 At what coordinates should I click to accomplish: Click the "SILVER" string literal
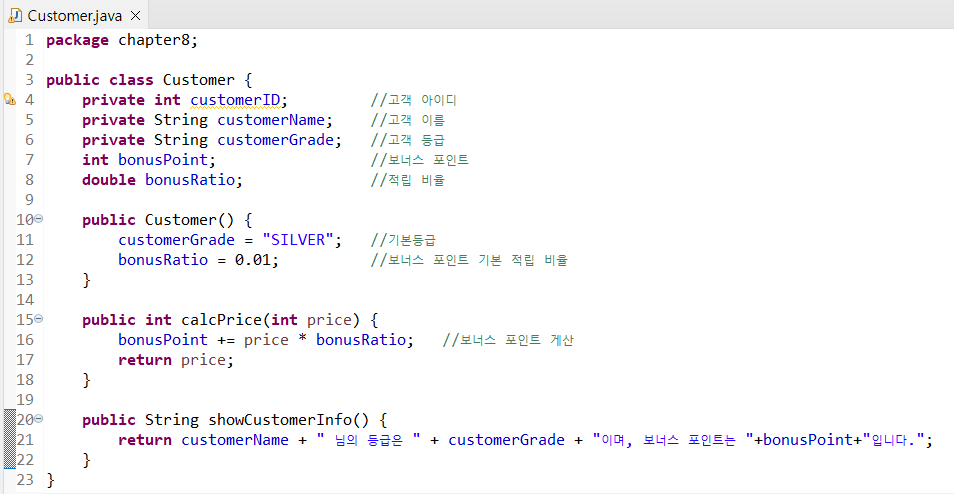(x=298, y=240)
